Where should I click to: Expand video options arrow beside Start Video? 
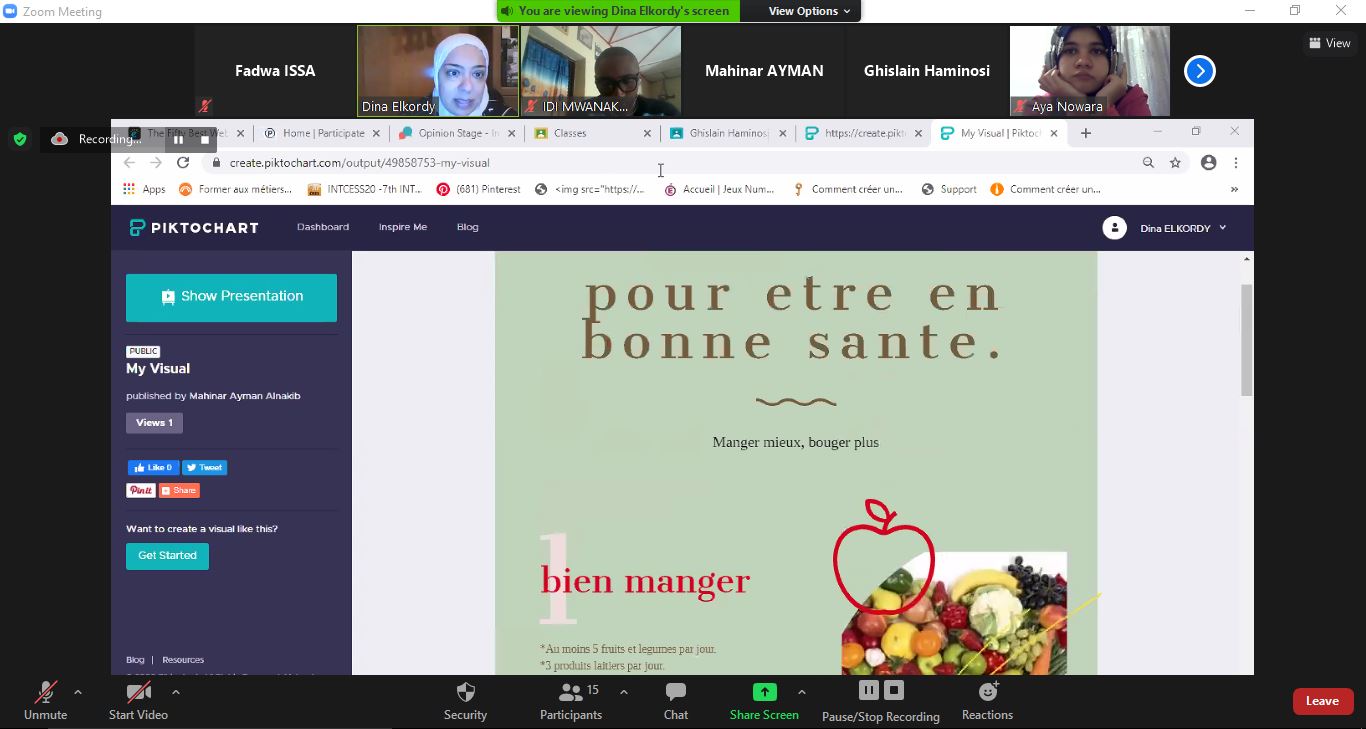(x=176, y=692)
